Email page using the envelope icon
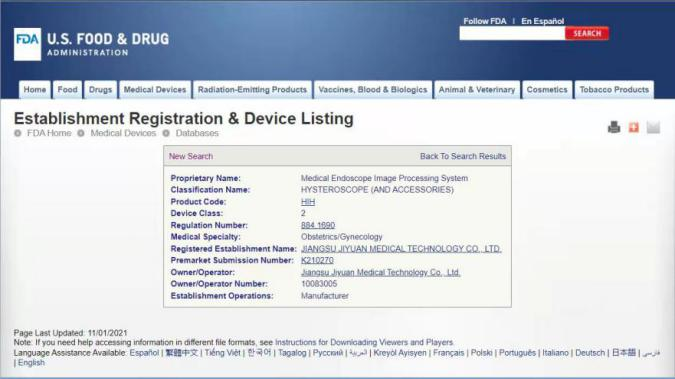This screenshot has height=379, width=675. click(653, 127)
